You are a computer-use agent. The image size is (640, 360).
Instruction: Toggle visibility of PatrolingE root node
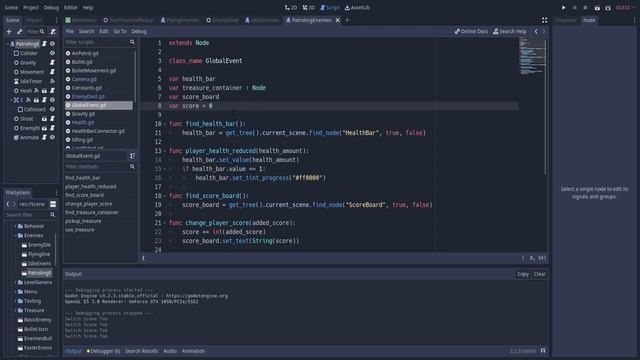click(52, 44)
